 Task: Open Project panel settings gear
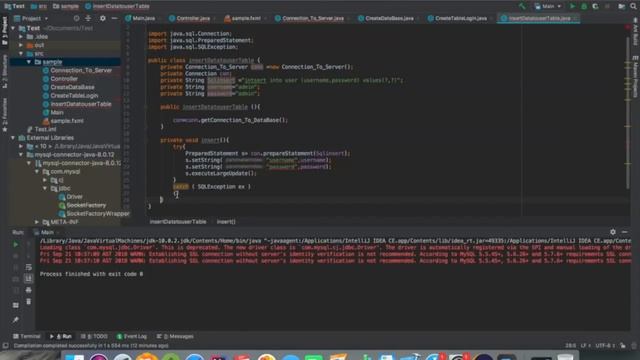[x=102, y=18]
